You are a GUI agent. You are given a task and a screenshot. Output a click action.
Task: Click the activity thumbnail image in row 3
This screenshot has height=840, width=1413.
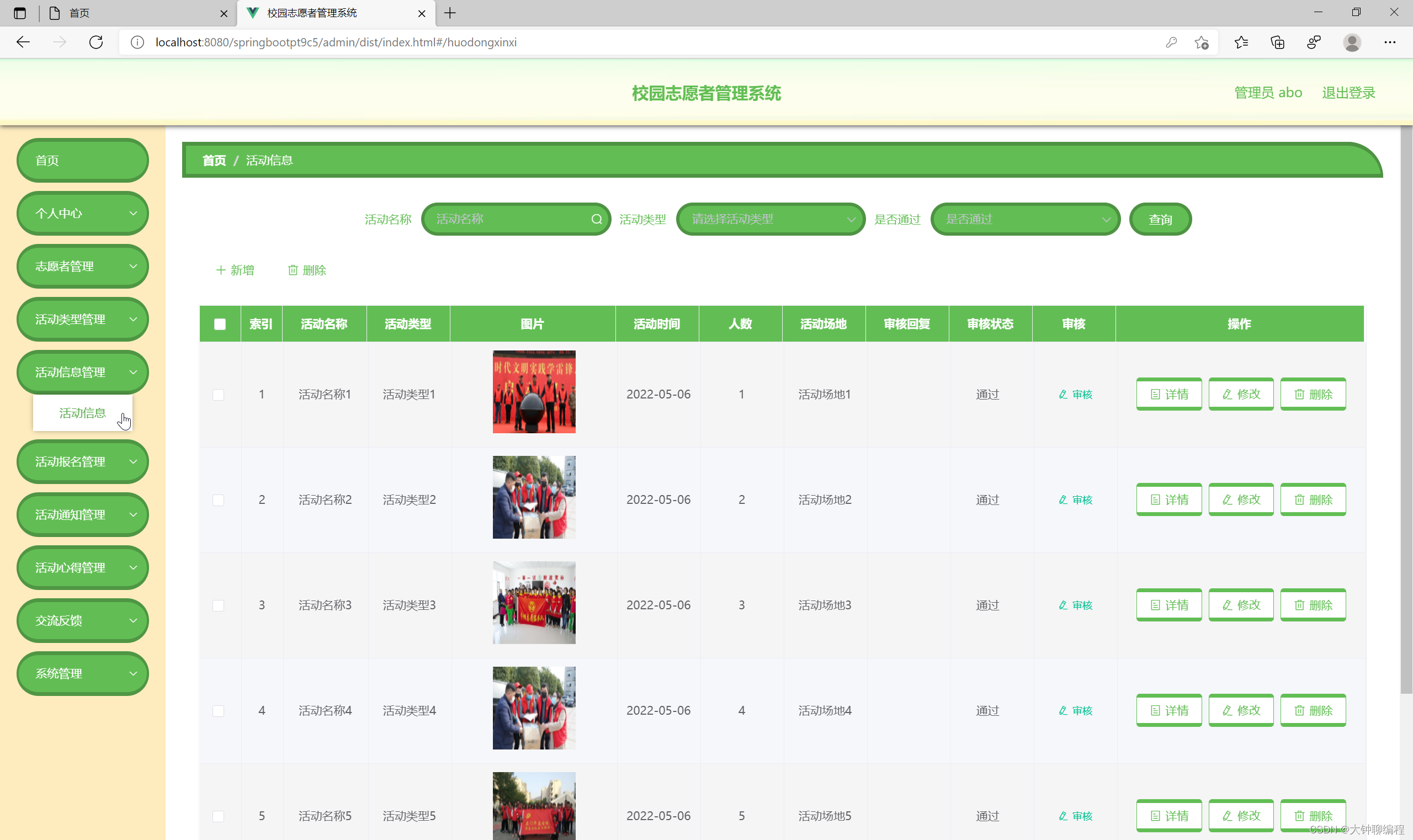tap(533, 603)
